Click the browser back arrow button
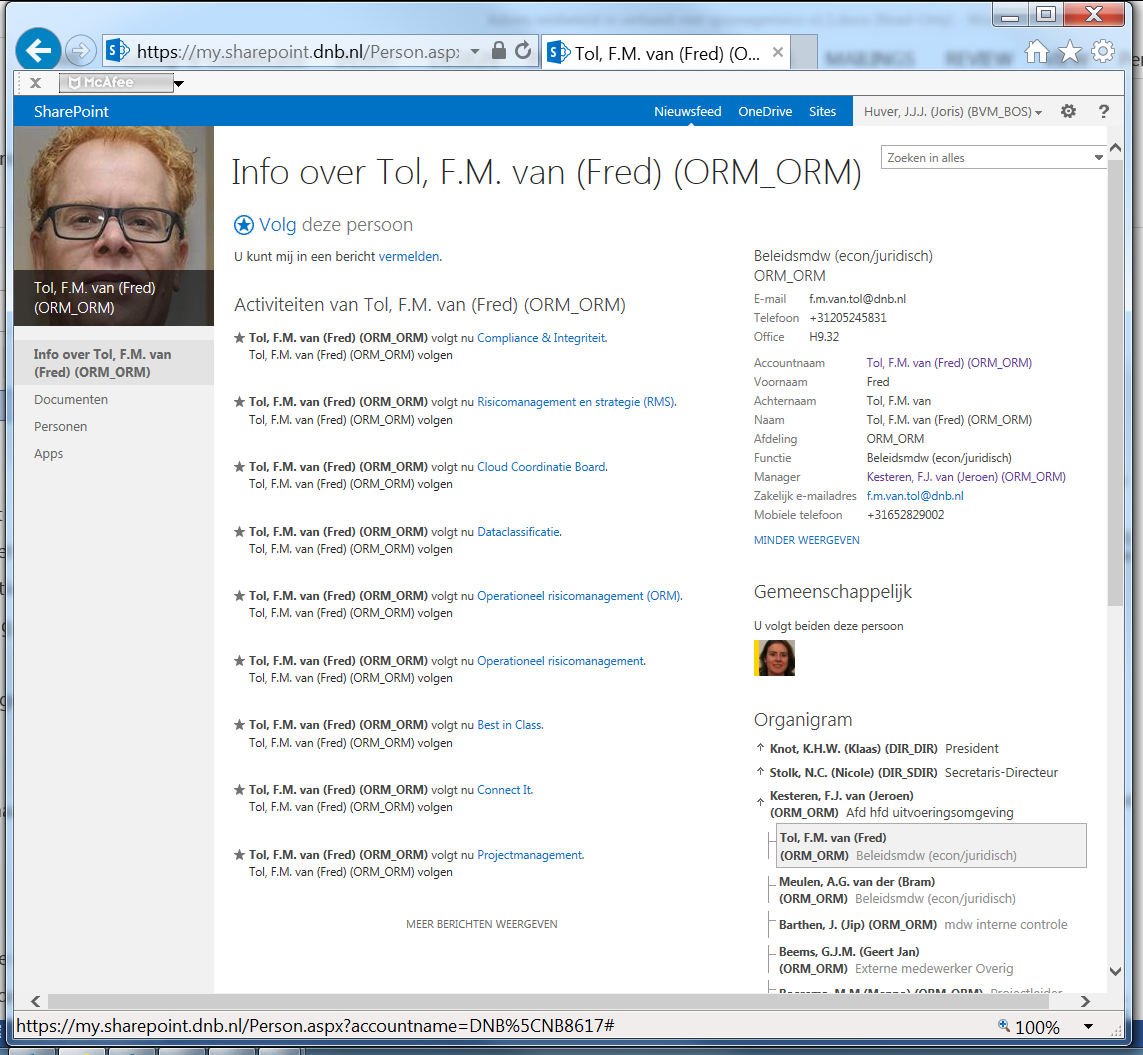 point(39,51)
